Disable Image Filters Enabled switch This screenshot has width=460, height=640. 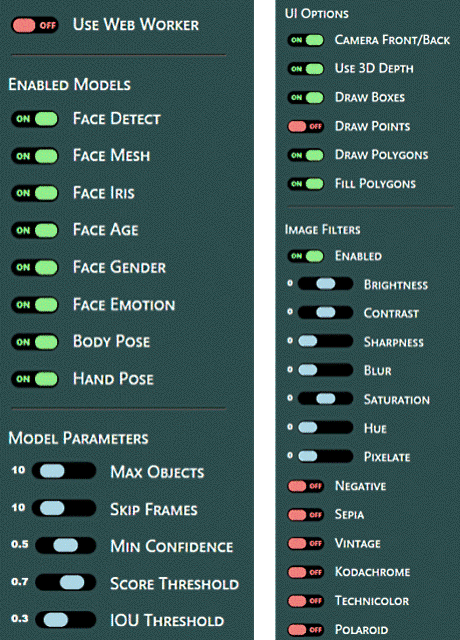click(x=306, y=256)
